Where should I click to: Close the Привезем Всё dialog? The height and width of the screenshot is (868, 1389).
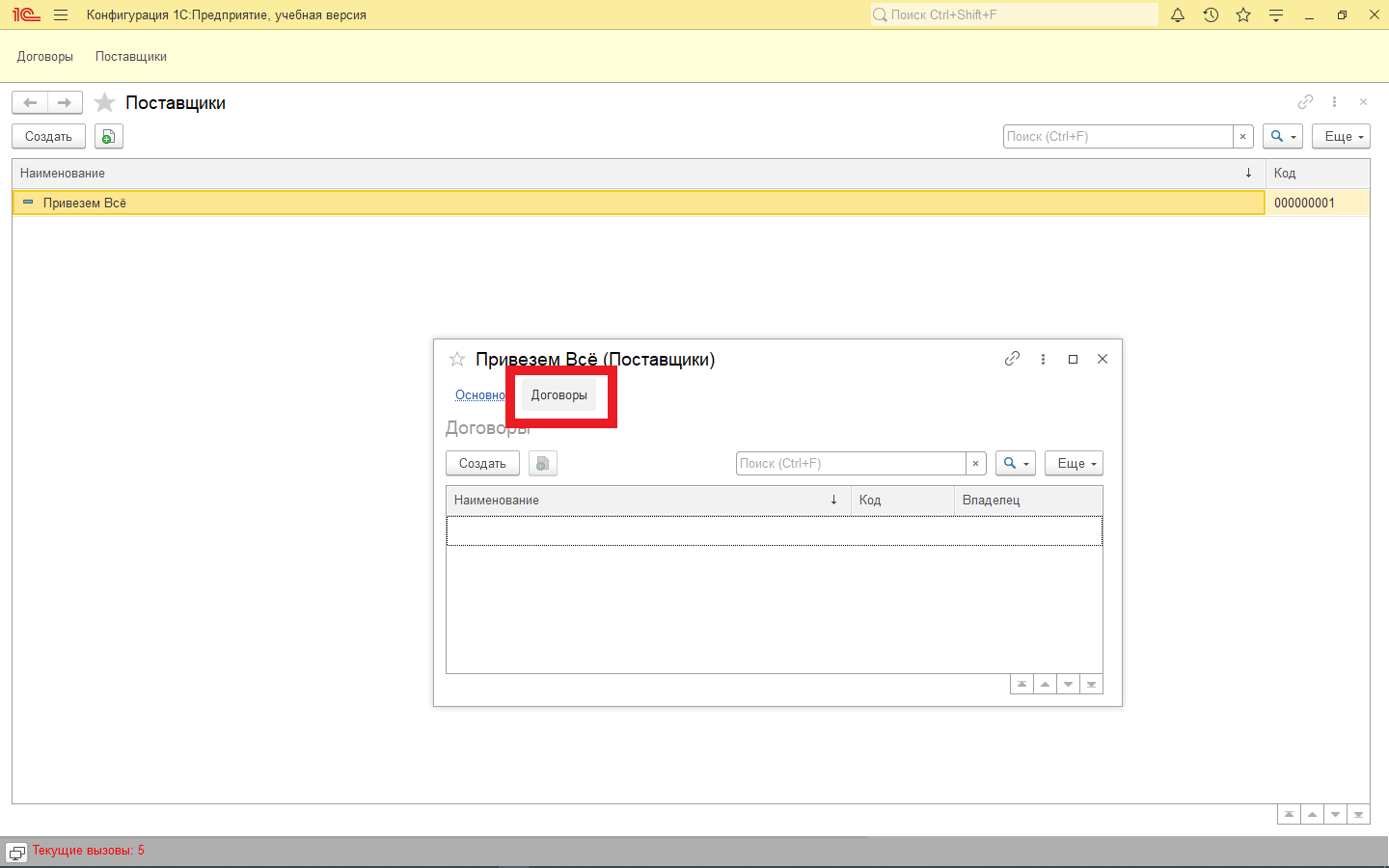1103,359
